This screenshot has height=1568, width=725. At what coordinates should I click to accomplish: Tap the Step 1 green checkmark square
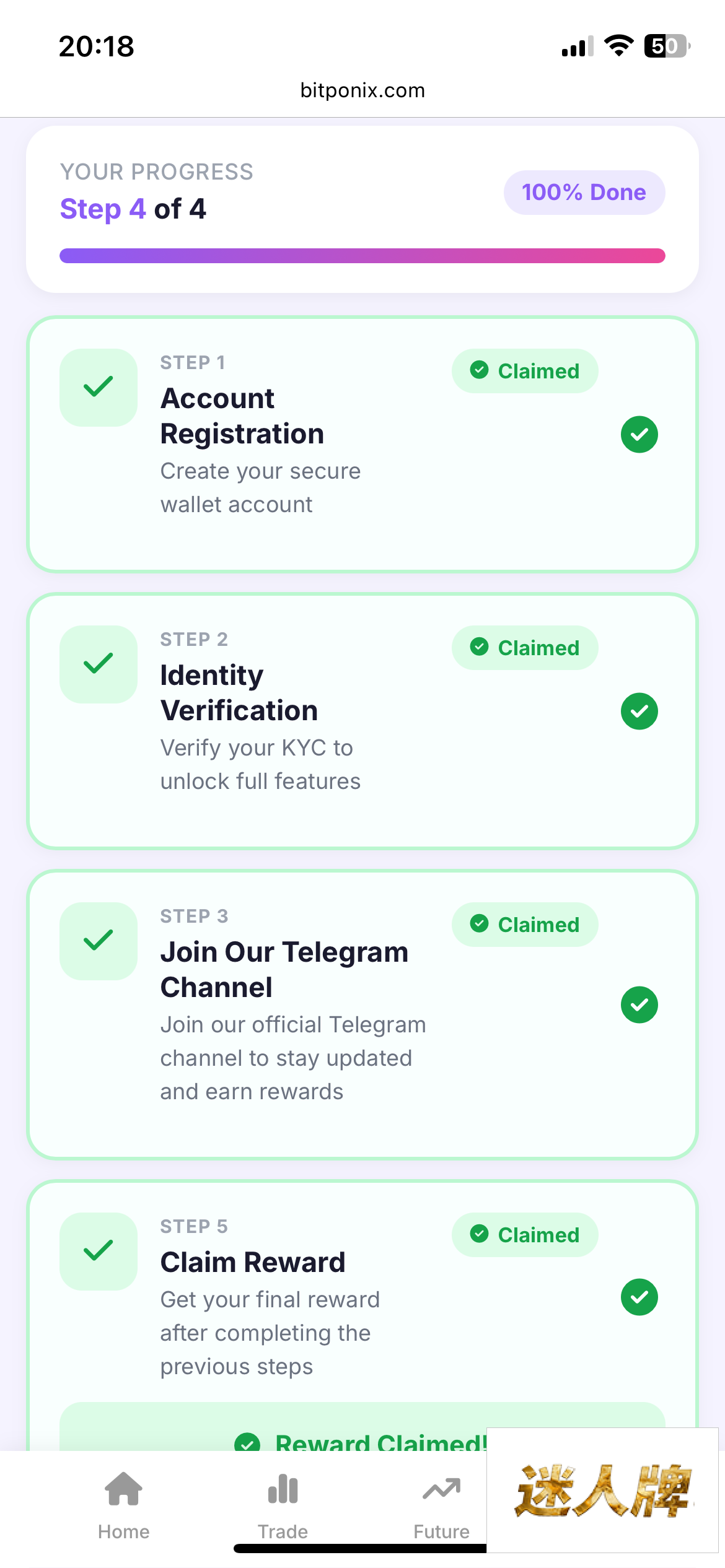tap(99, 388)
